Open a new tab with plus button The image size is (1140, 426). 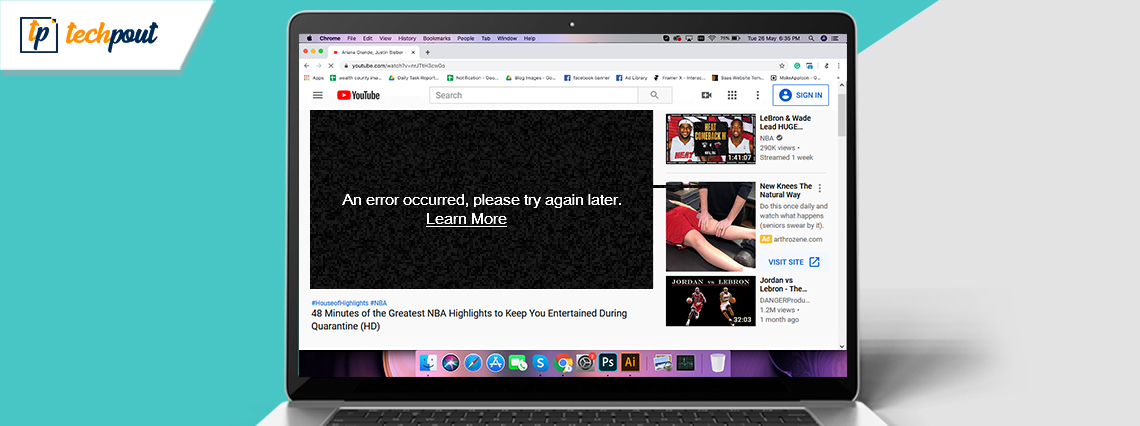coord(428,52)
